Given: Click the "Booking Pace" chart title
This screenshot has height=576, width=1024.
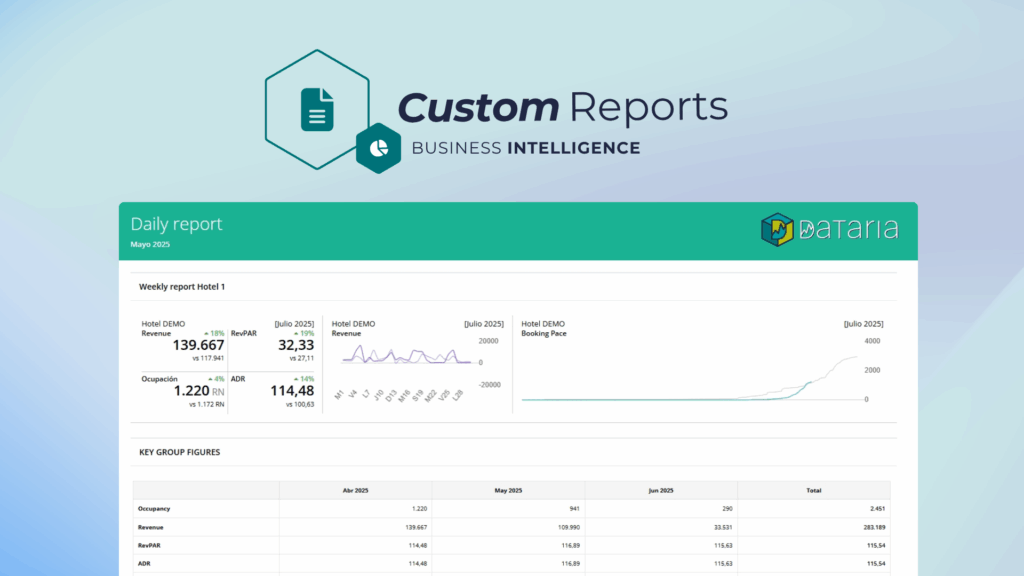Looking at the screenshot, I should coord(543,333).
